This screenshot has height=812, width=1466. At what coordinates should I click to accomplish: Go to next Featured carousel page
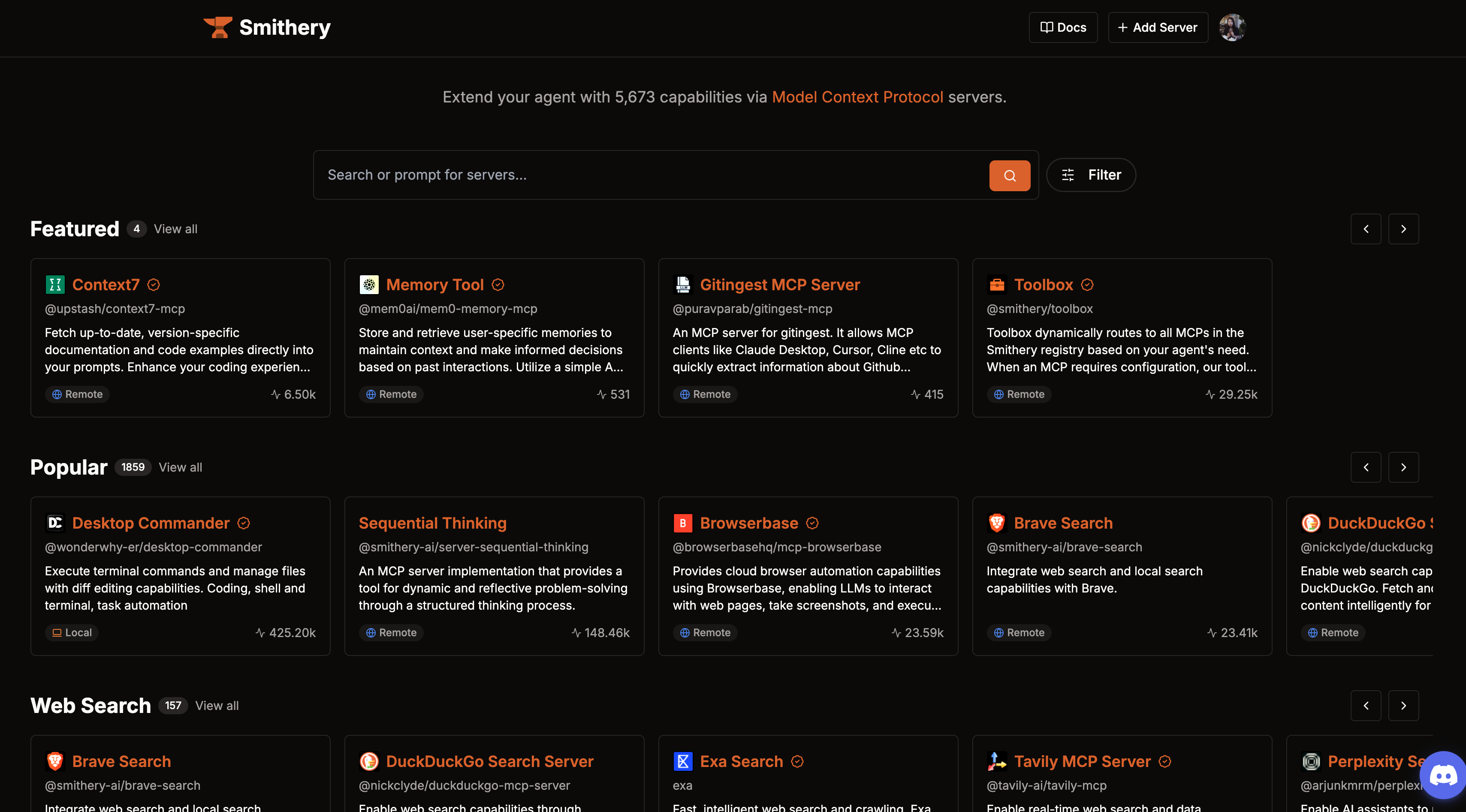click(1403, 229)
